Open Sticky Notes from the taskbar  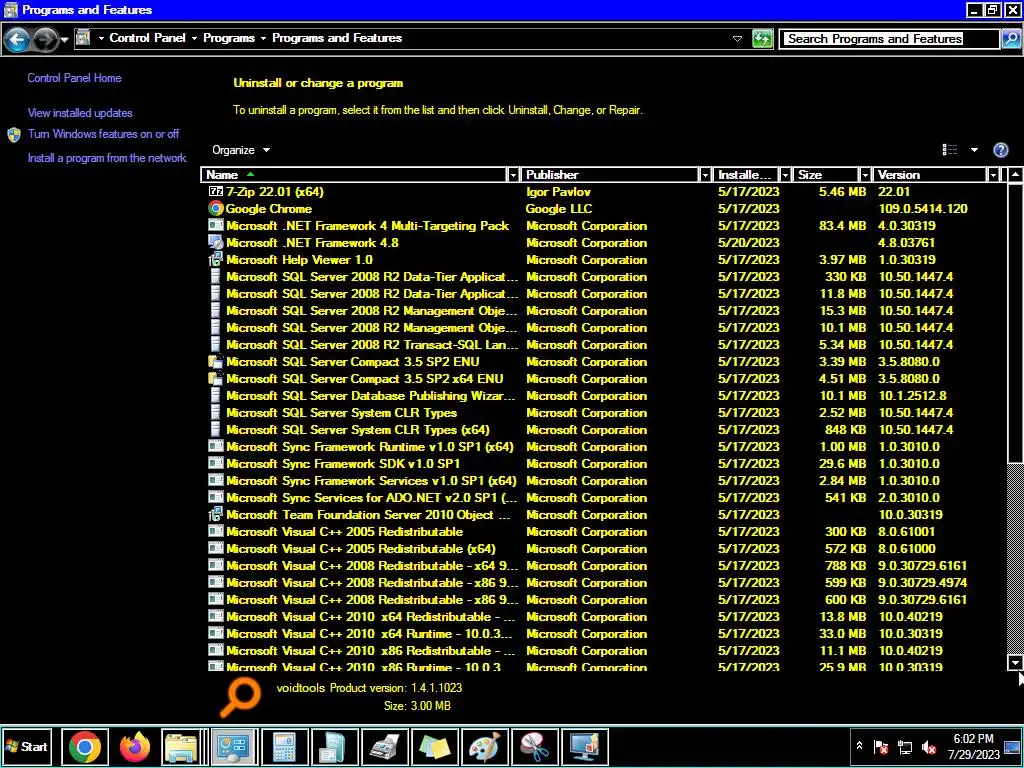pyautogui.click(x=434, y=746)
